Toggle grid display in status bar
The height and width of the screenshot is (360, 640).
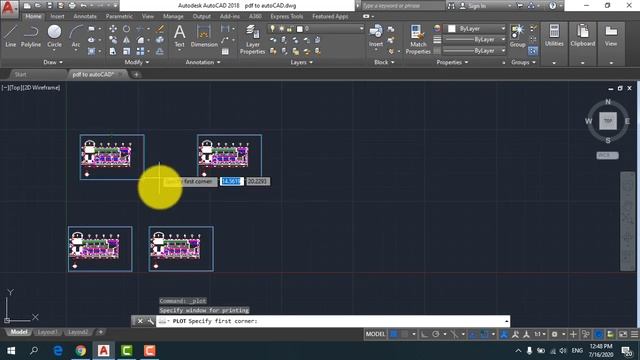click(393, 334)
